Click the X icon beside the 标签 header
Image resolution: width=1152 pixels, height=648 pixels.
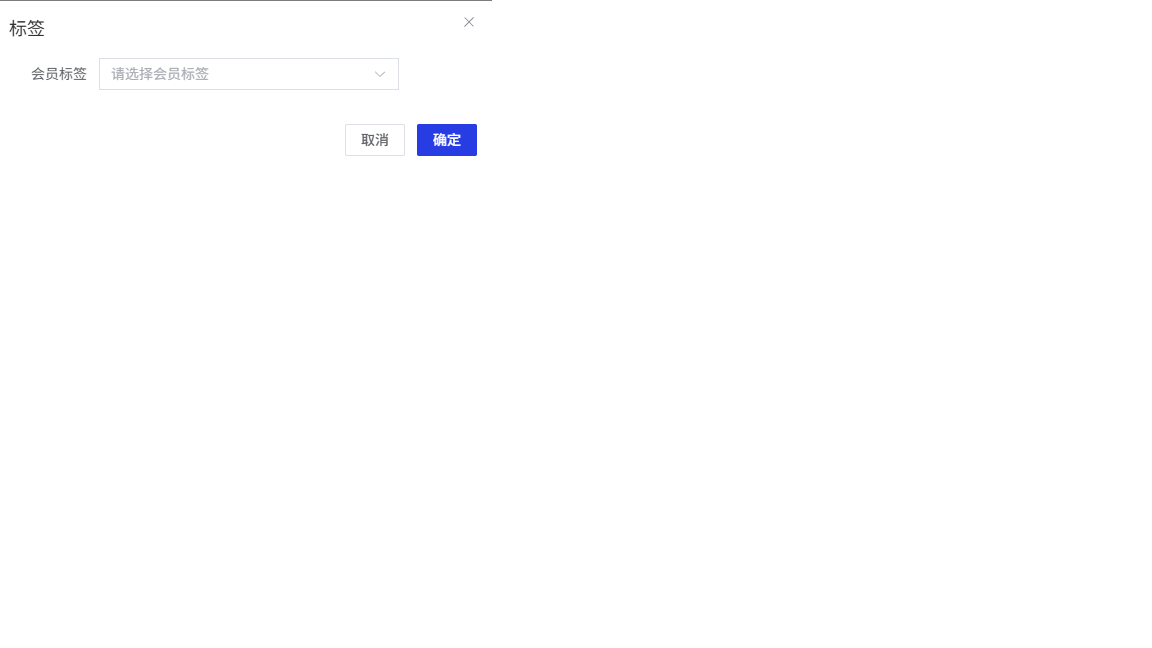click(x=469, y=22)
